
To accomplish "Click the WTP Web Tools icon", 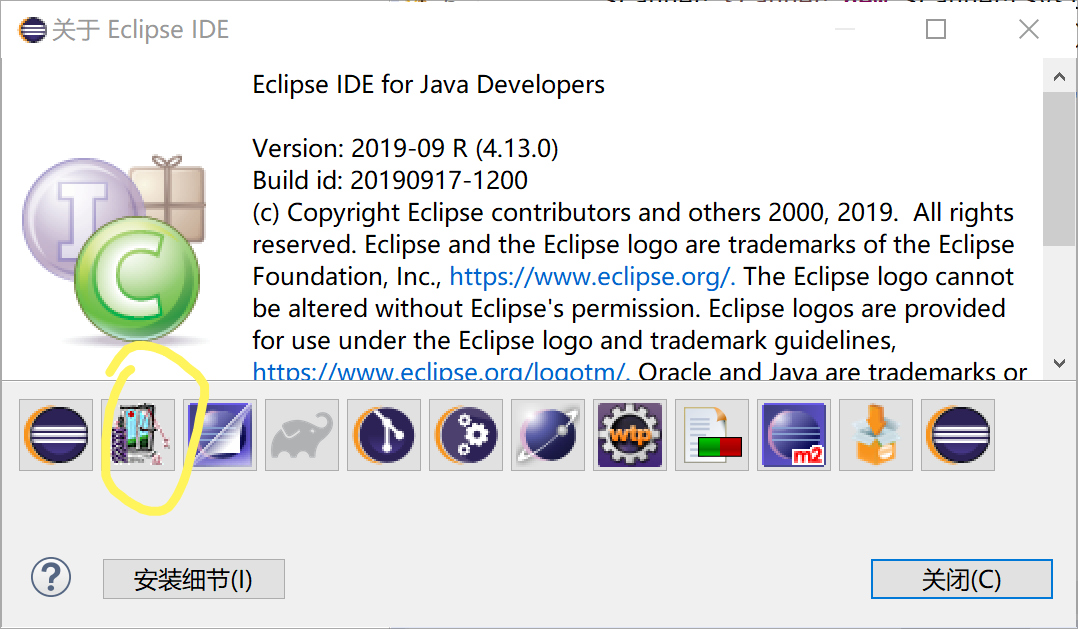I will pos(629,435).
